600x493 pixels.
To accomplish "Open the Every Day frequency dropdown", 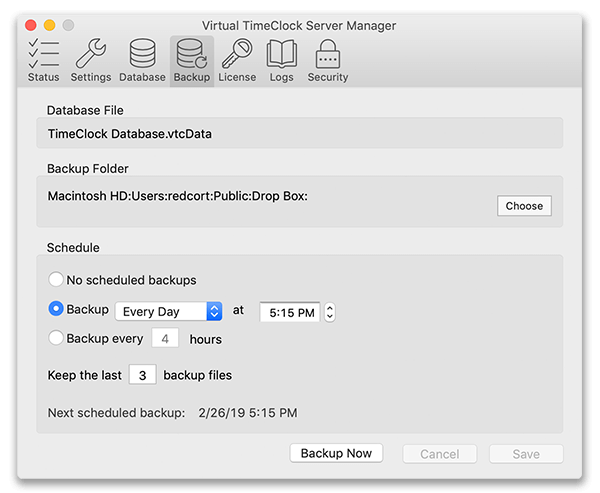I will pos(168,311).
